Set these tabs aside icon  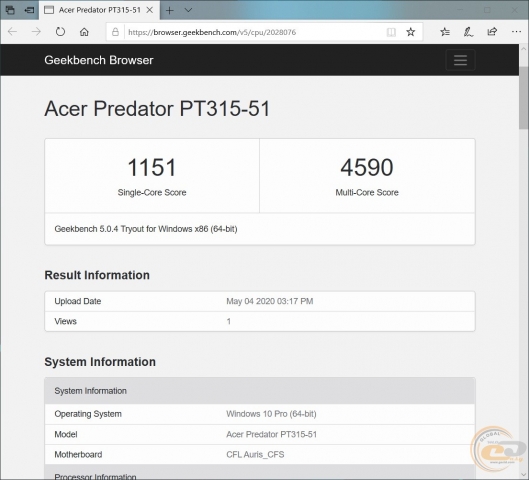pyautogui.click(x=29, y=10)
